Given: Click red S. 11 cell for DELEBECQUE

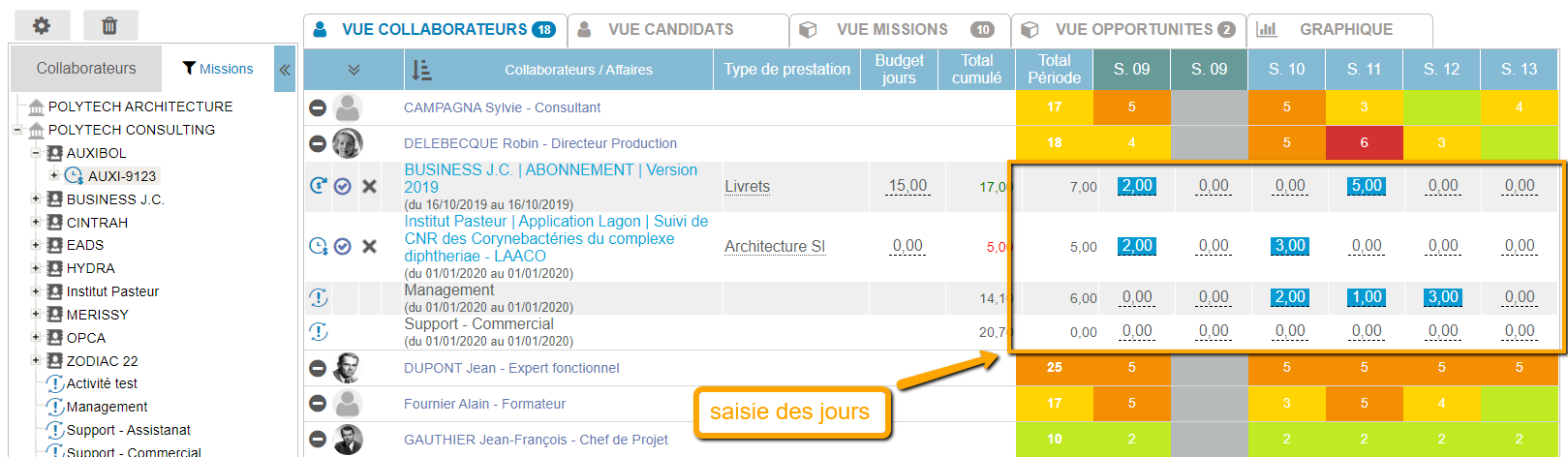Looking at the screenshot, I should coord(1364,142).
